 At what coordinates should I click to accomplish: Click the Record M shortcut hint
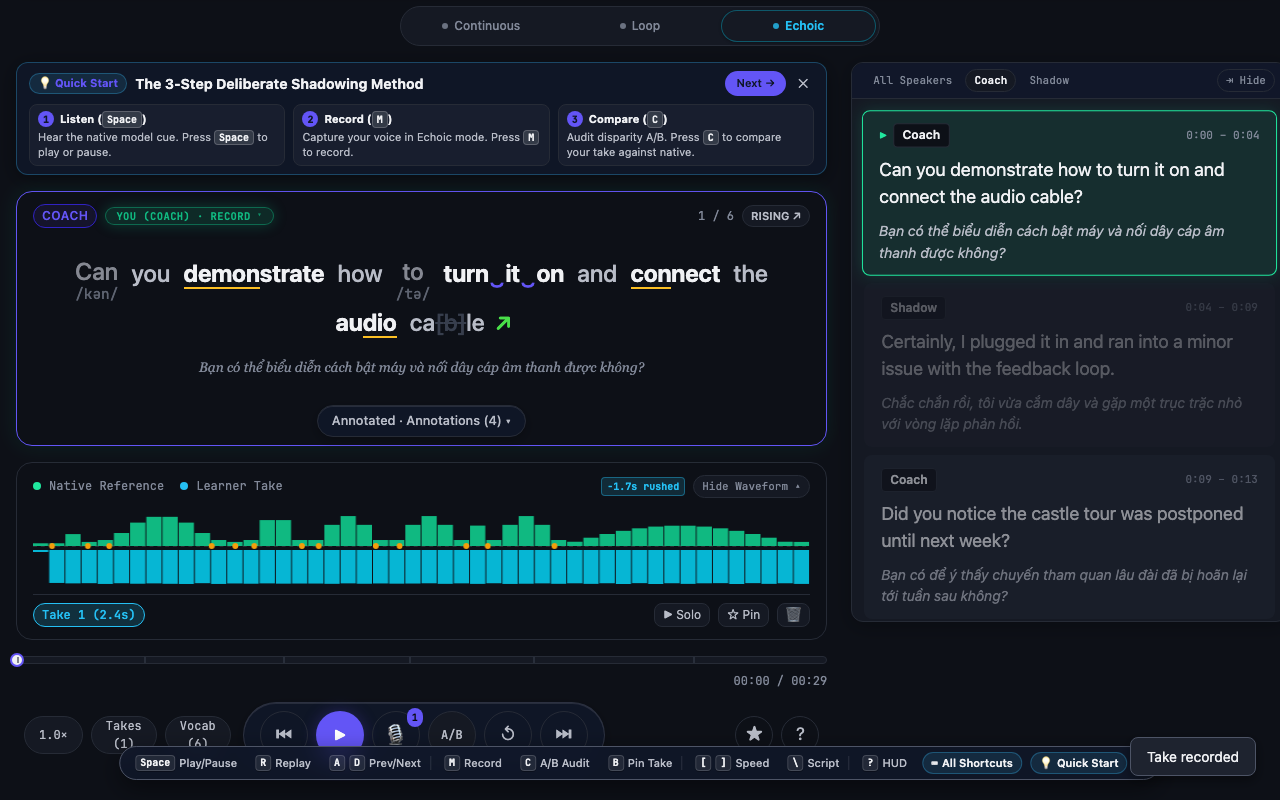[473, 763]
